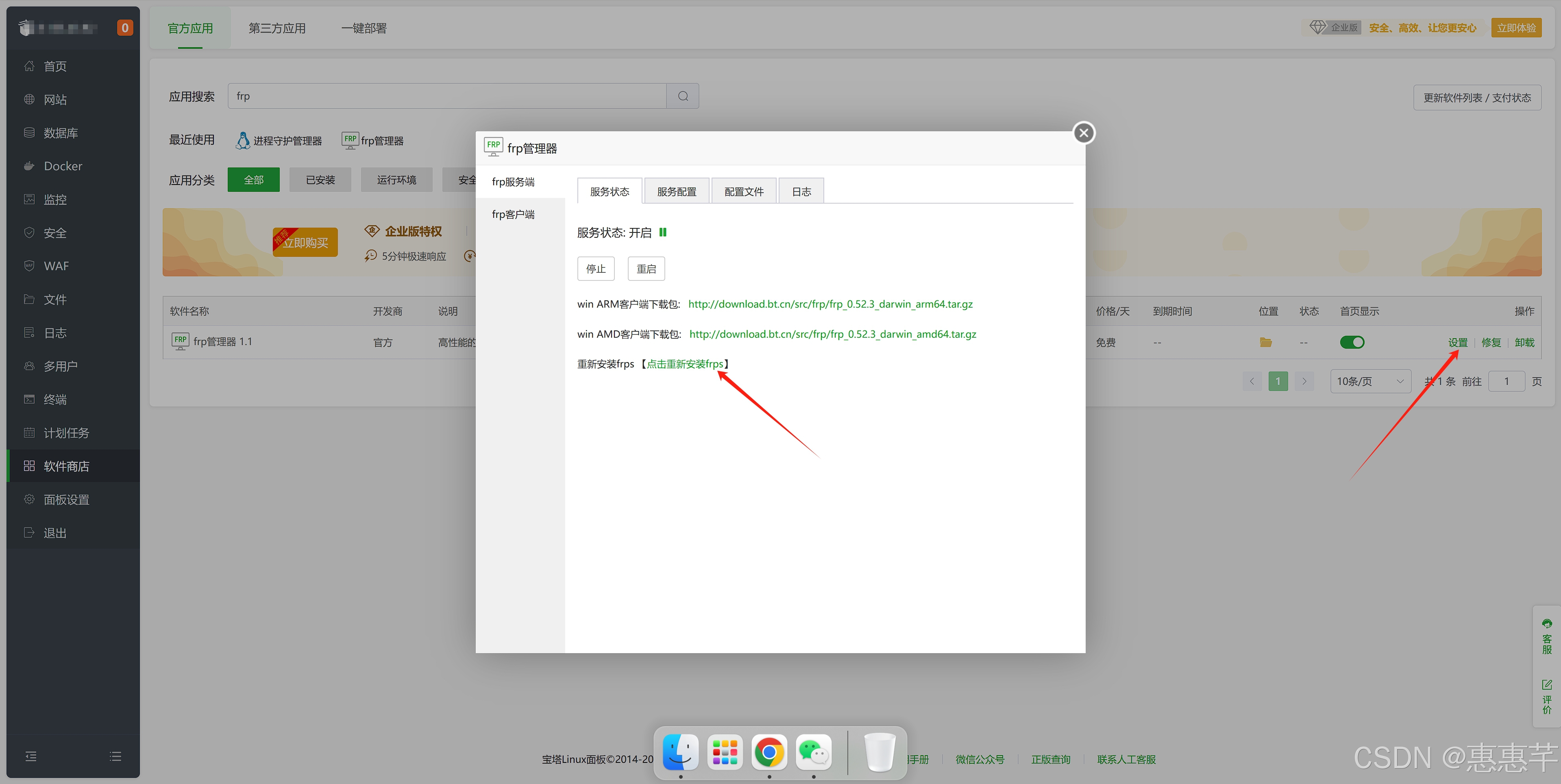Open WeChat from the dock
This screenshot has width=1561, height=784.
pyautogui.click(x=813, y=752)
